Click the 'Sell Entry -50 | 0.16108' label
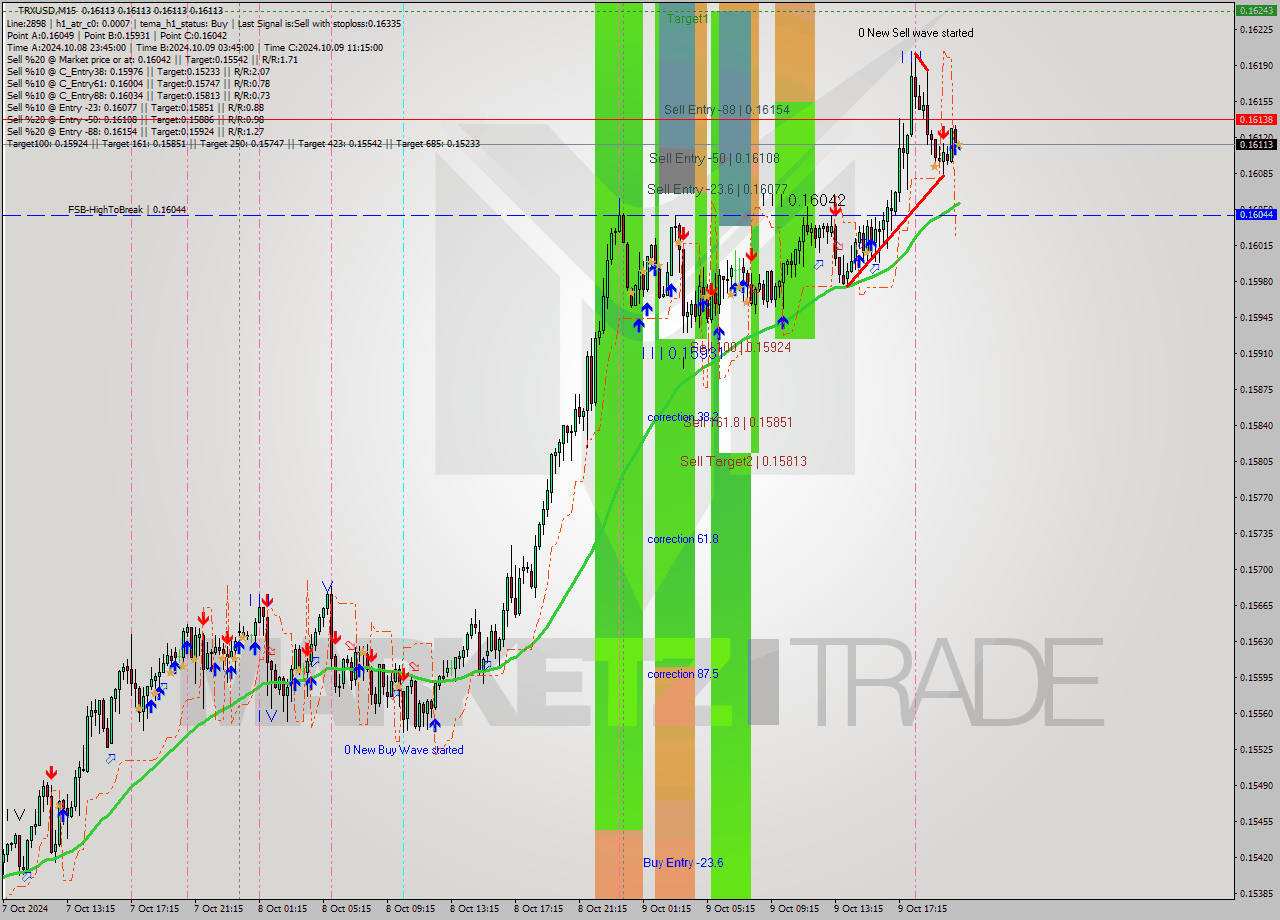This screenshot has height=920, width=1280. pos(714,158)
